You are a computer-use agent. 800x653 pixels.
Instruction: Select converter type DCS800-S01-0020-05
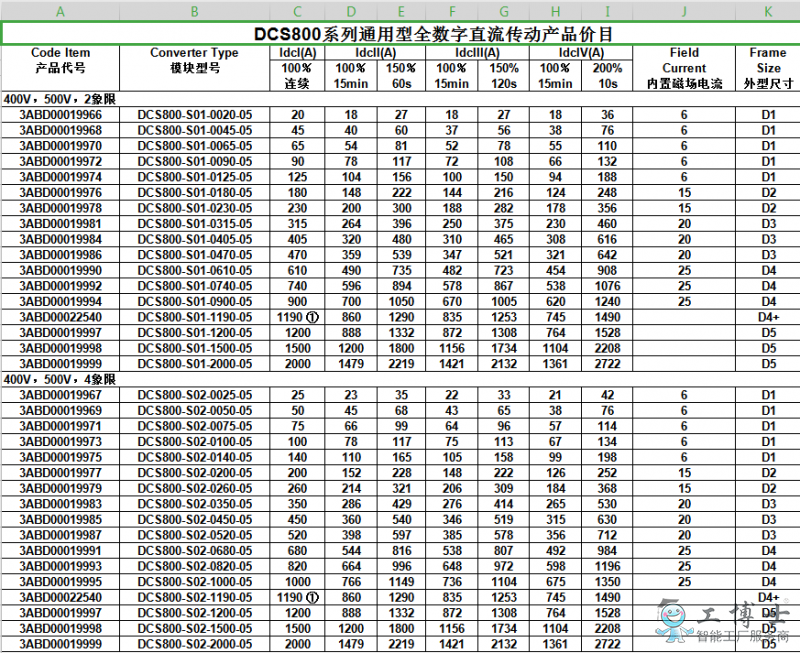tap(194, 115)
